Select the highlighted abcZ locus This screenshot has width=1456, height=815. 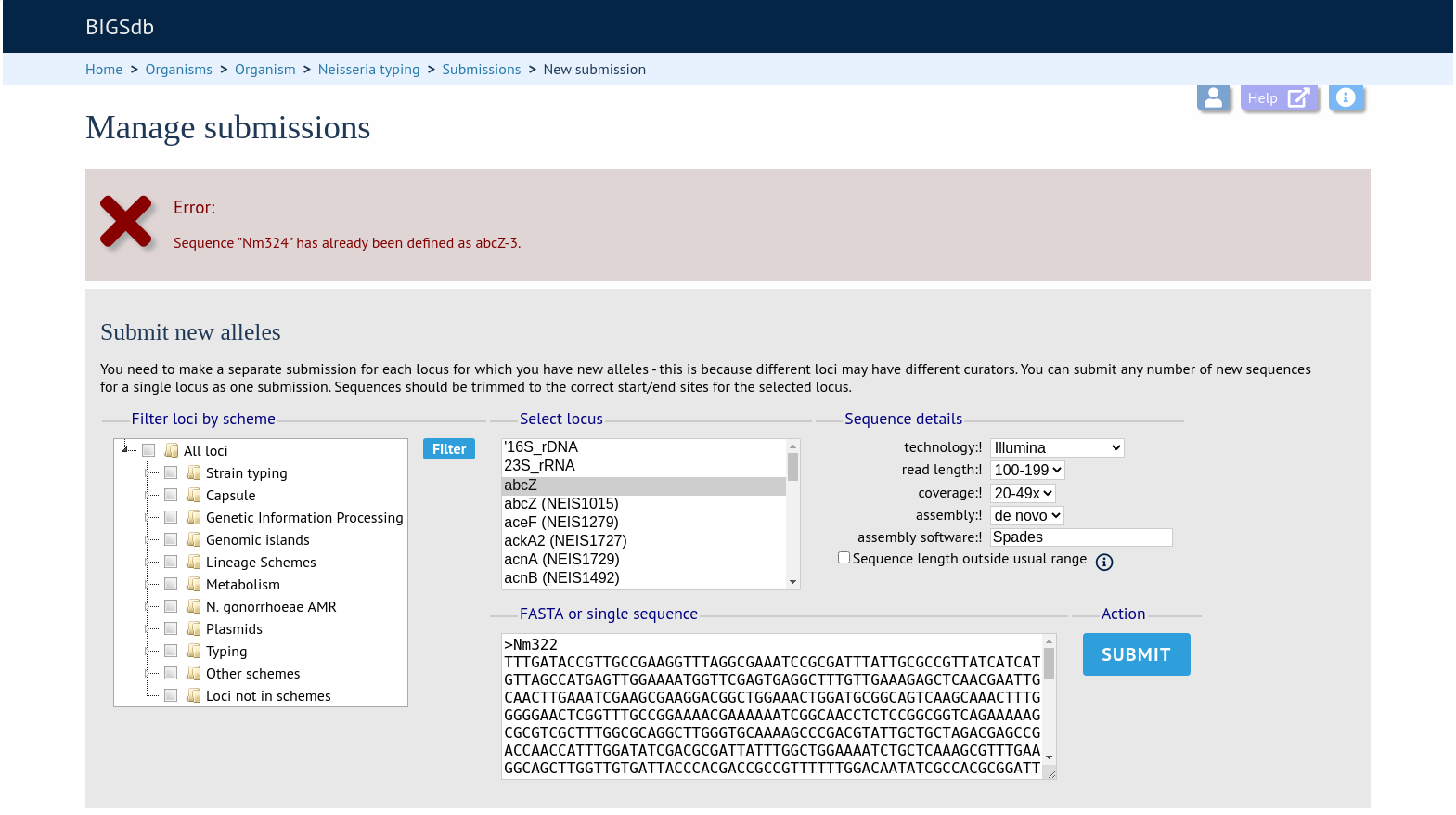point(644,485)
